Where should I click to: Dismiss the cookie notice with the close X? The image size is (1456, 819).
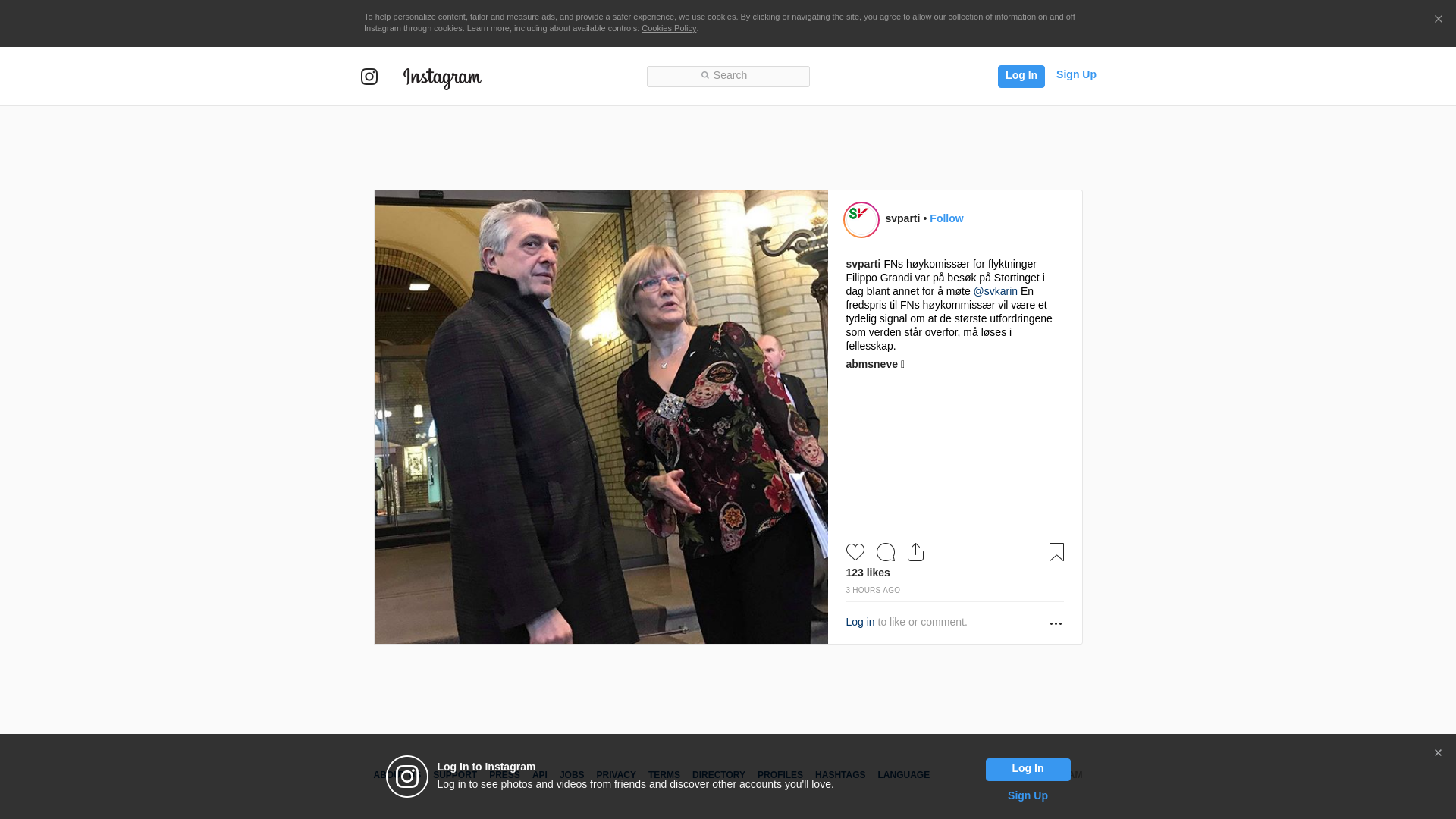1438,20
